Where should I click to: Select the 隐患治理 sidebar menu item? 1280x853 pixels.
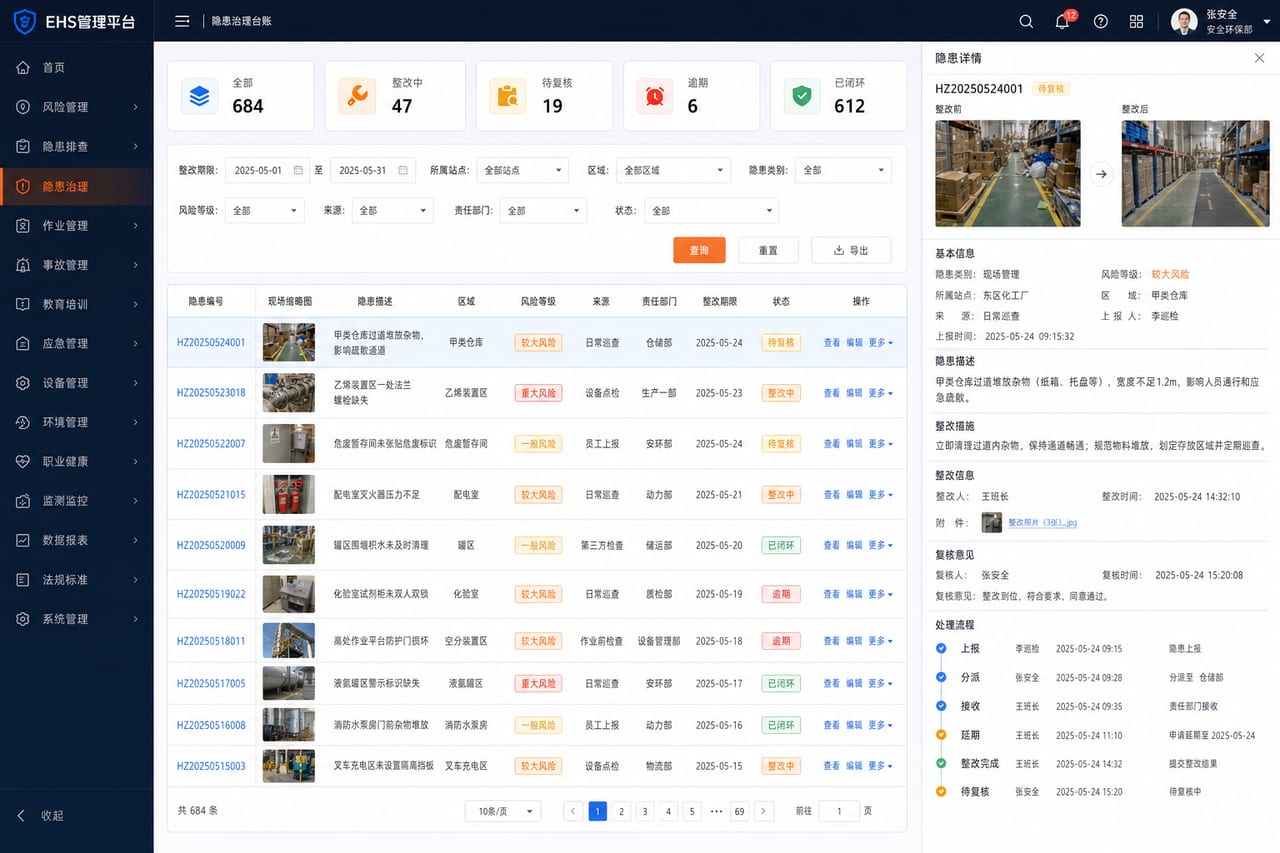[77, 186]
